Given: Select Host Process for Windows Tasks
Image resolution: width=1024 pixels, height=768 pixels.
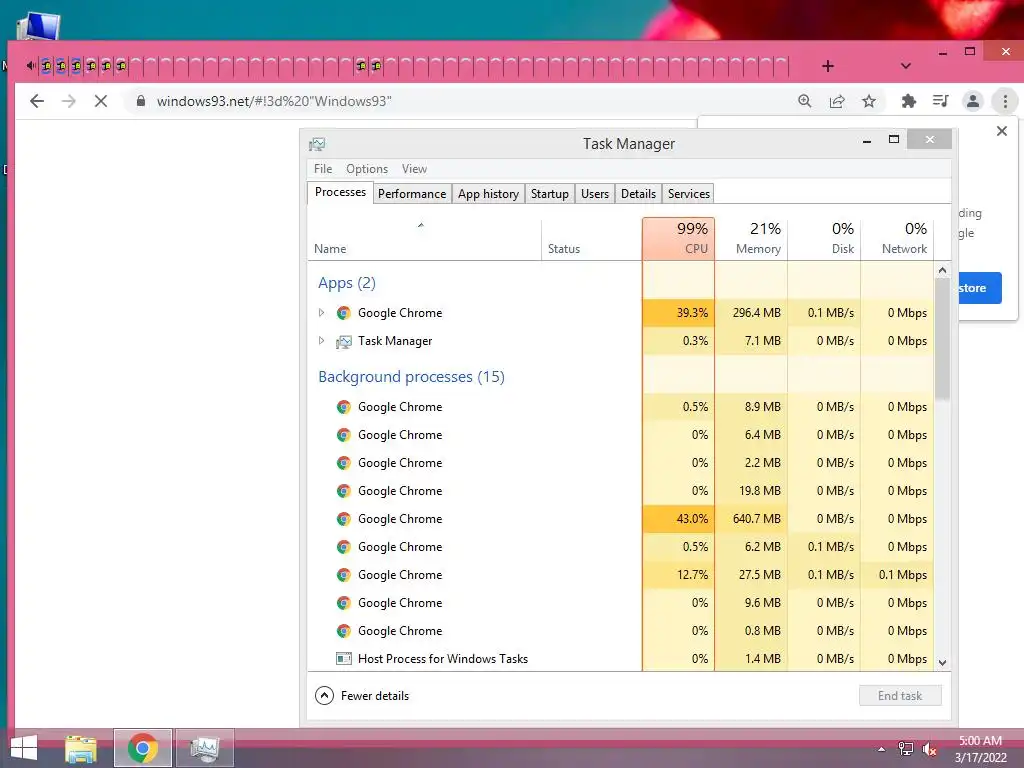Looking at the screenshot, I should [x=620, y=659].
